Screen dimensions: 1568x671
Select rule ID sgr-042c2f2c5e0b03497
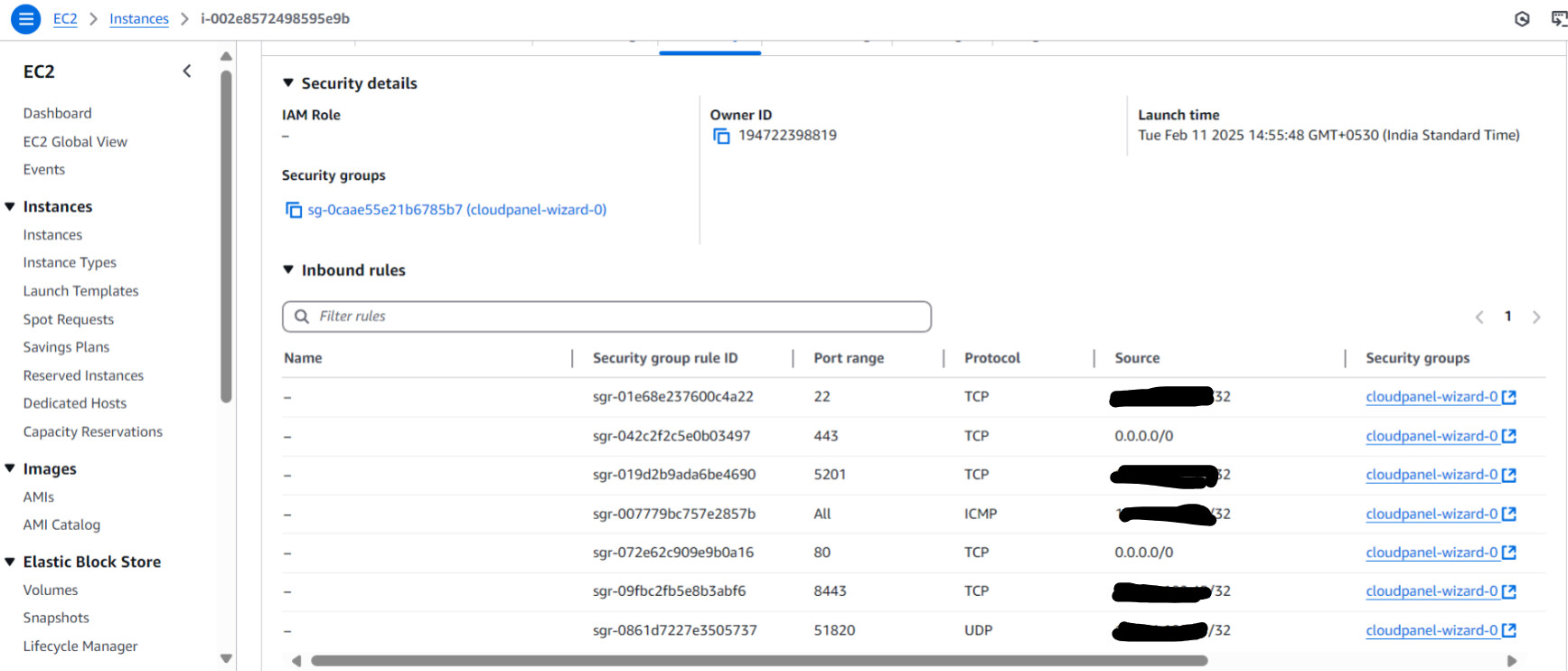point(671,436)
